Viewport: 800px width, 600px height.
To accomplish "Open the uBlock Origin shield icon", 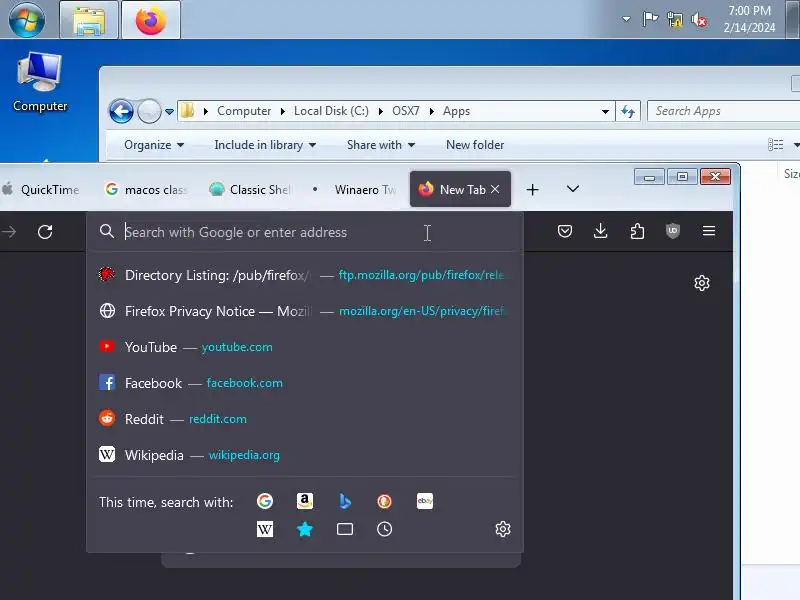I will coord(673,231).
